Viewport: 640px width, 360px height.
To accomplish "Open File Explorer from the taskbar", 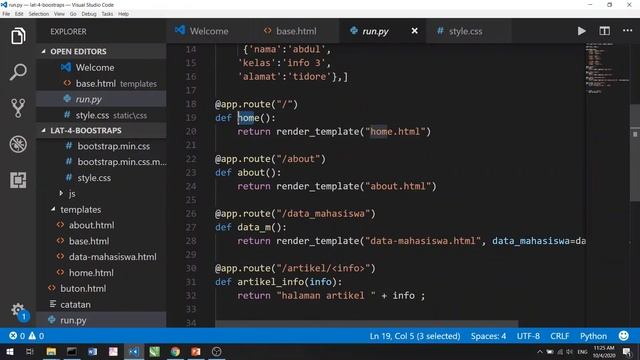I will point(51,351).
